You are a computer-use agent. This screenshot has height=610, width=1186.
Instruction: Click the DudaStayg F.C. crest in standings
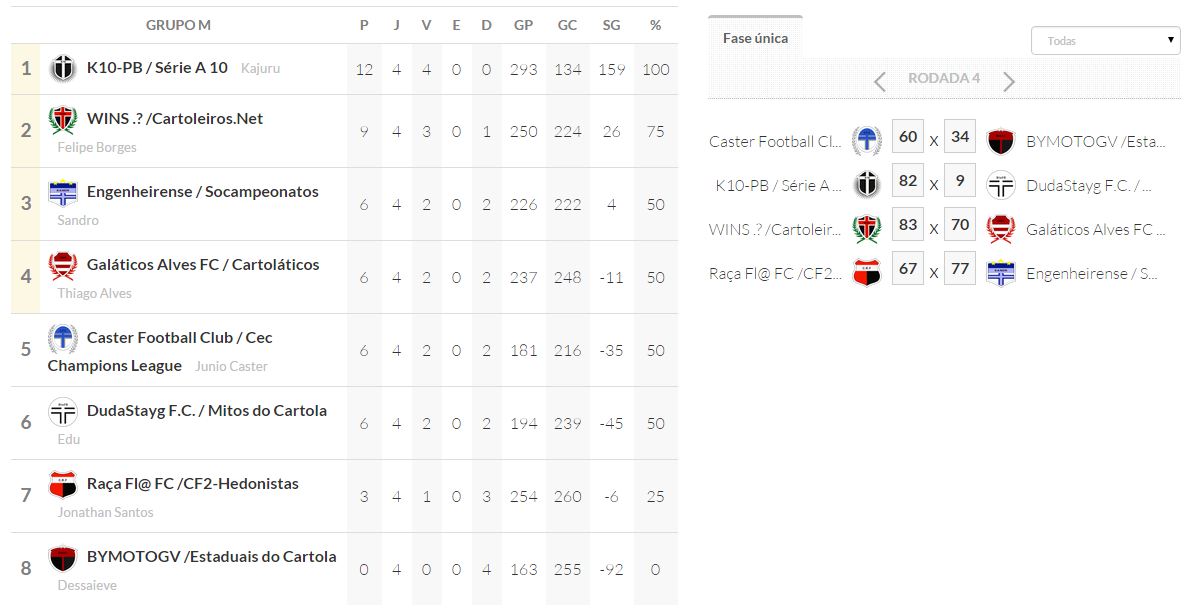tap(63, 412)
